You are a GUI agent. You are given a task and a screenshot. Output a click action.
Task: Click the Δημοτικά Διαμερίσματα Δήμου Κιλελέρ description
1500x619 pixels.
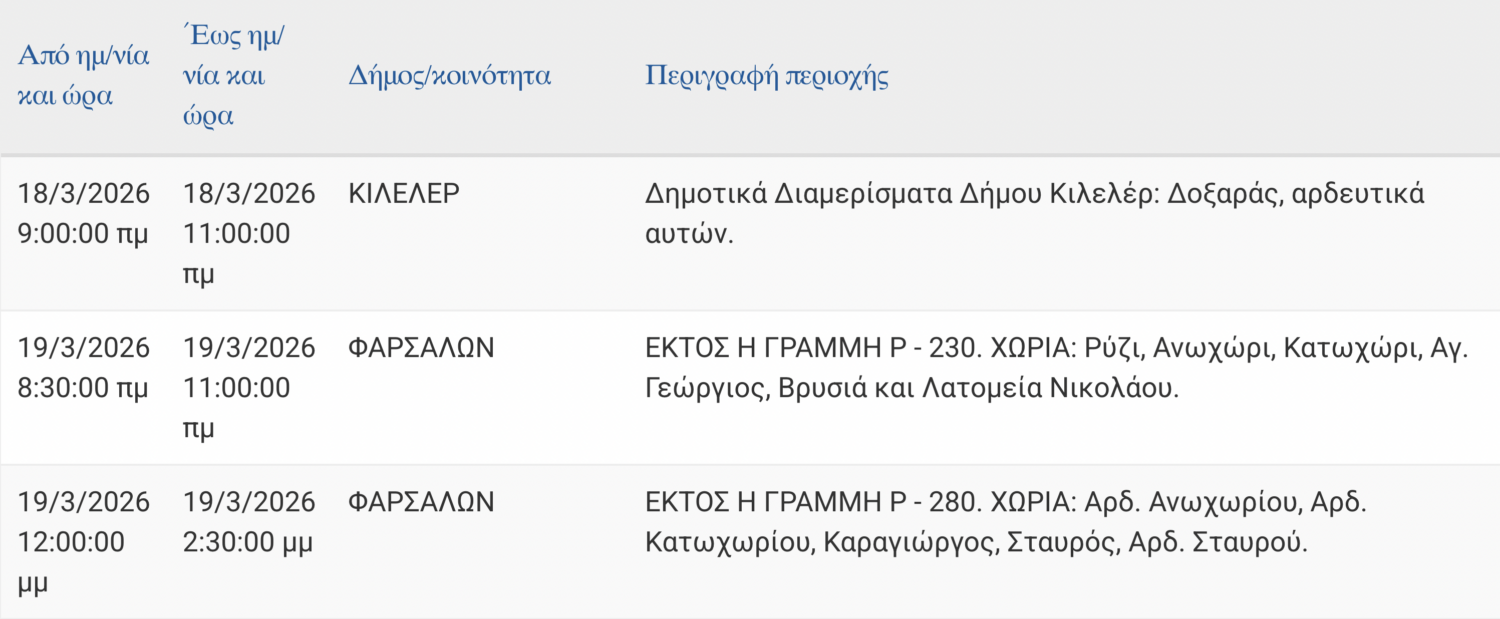pos(1034,214)
